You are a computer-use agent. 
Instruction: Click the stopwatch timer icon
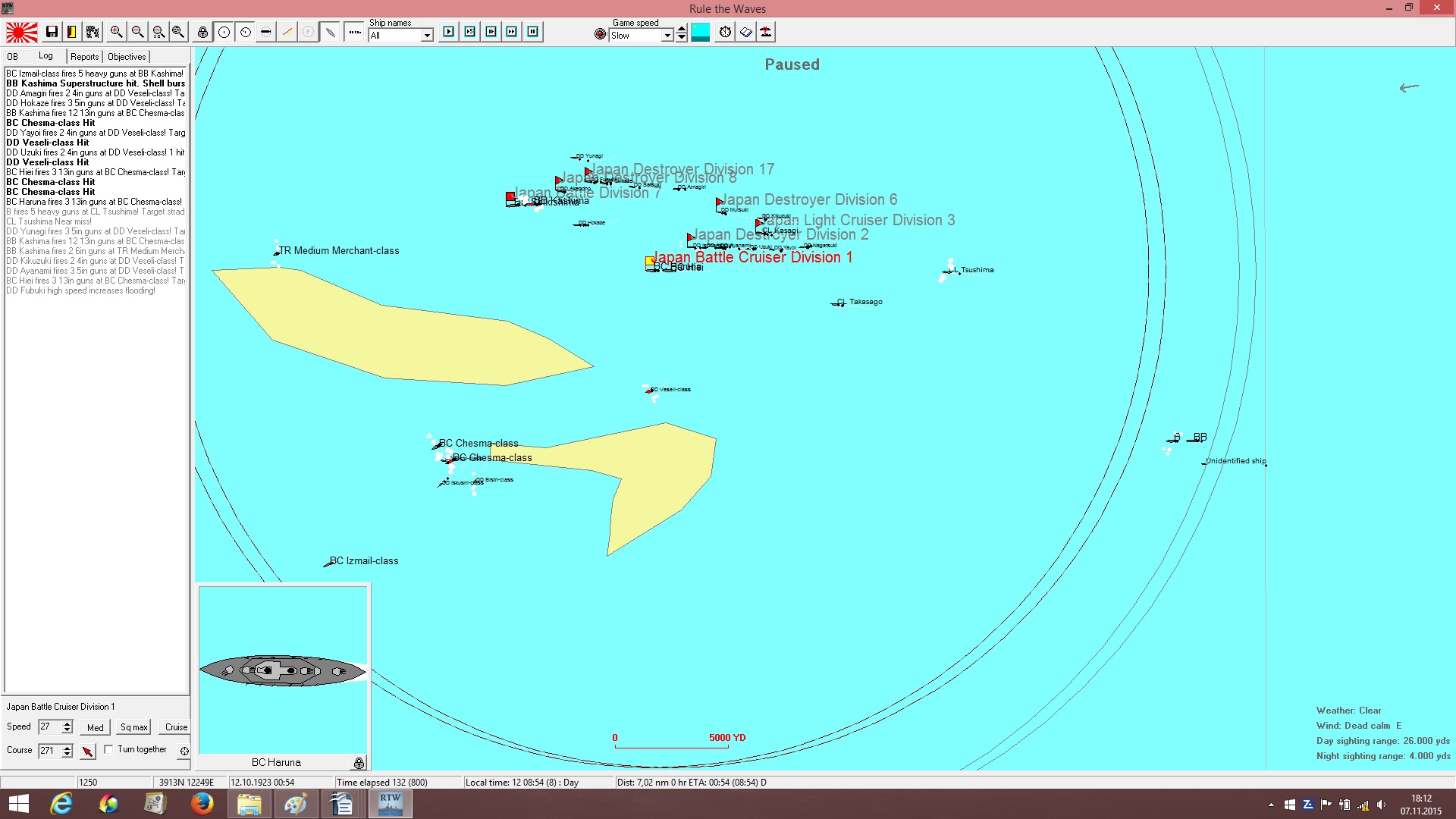(x=726, y=32)
